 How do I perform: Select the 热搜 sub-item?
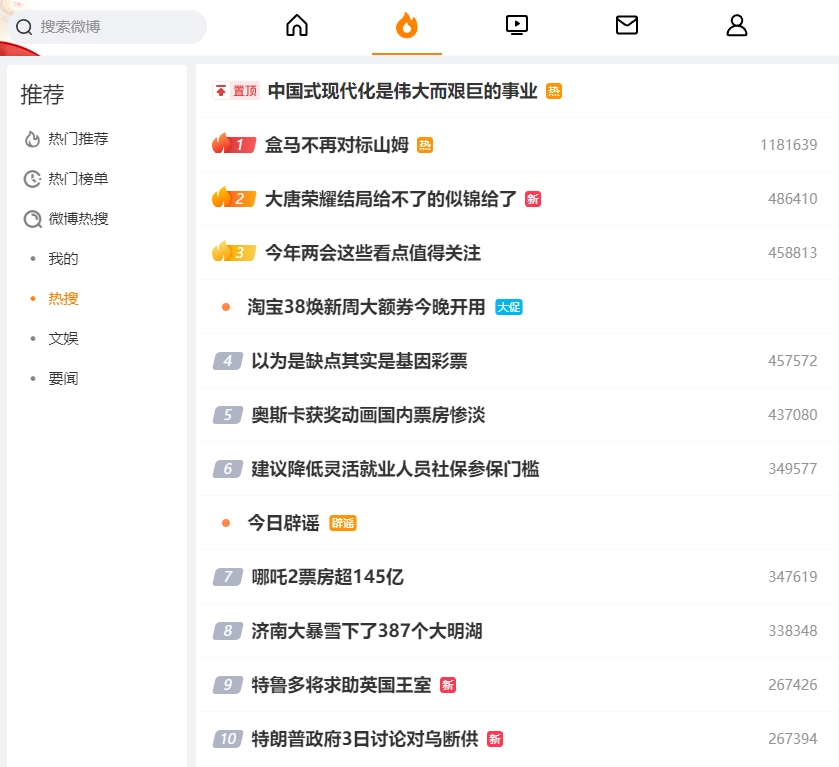pyautogui.click(x=63, y=299)
